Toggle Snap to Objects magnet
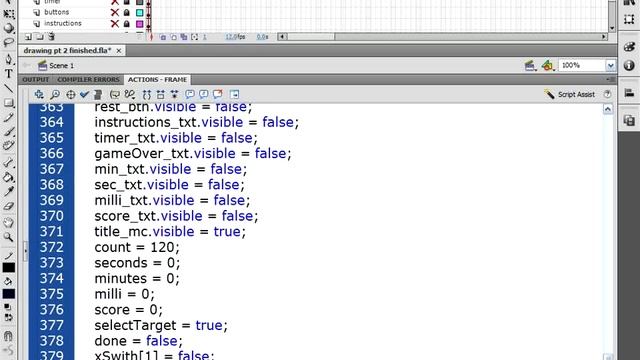640x360 pixels. (8, 336)
